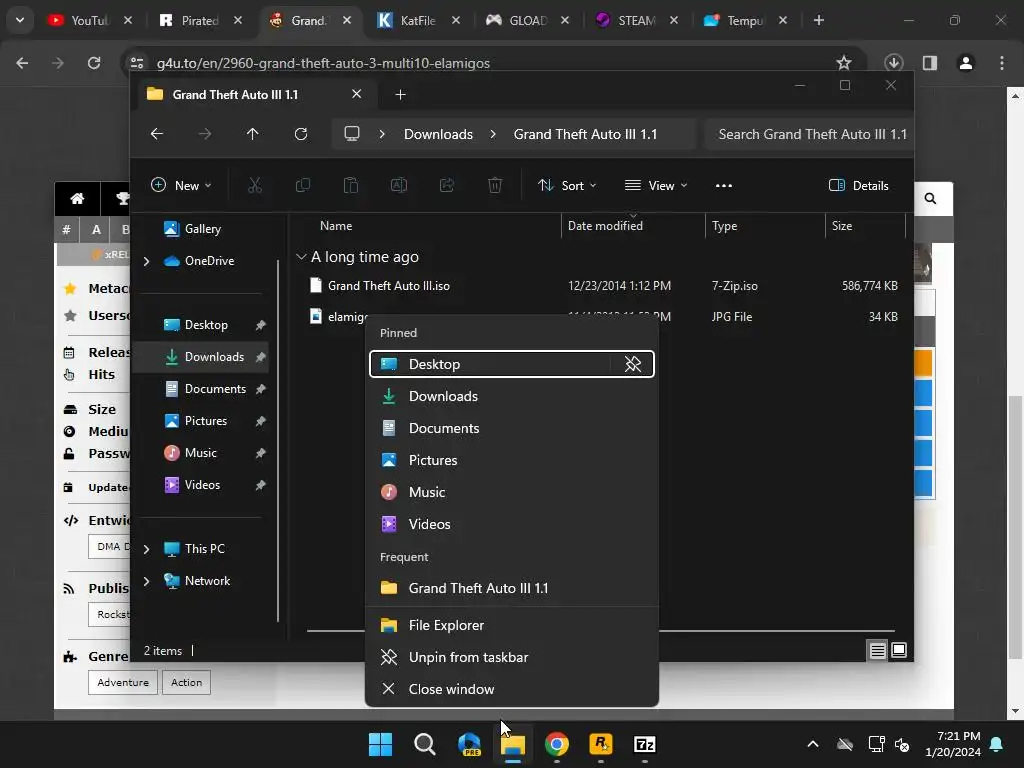
Task: Click the website home icon
Action: point(77,199)
